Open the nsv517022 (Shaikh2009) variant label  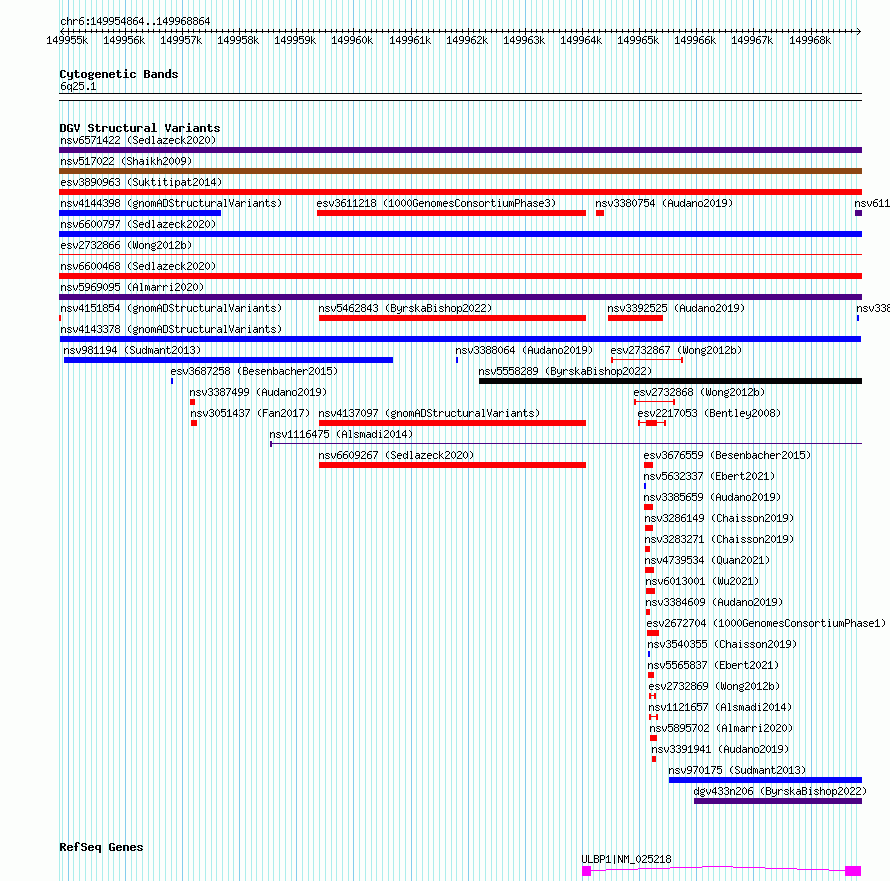(126, 161)
